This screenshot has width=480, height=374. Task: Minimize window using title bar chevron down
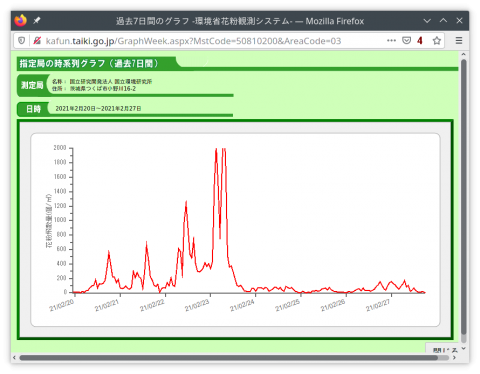[x=427, y=21]
